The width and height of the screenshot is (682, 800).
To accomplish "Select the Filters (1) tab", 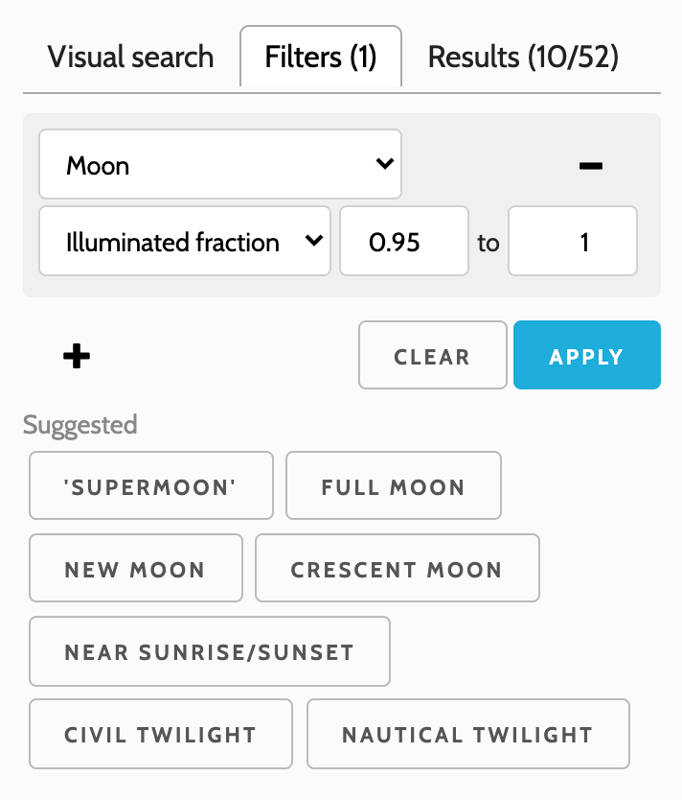I will [x=320, y=57].
